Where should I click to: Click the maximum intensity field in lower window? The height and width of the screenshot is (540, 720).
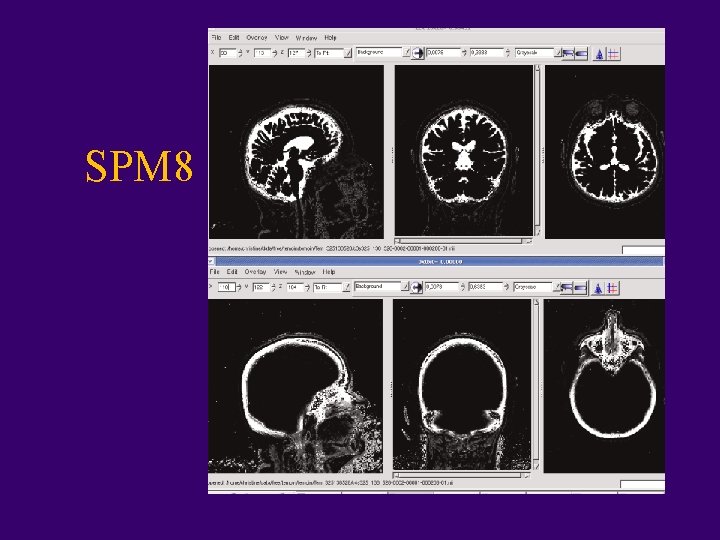coord(485,287)
